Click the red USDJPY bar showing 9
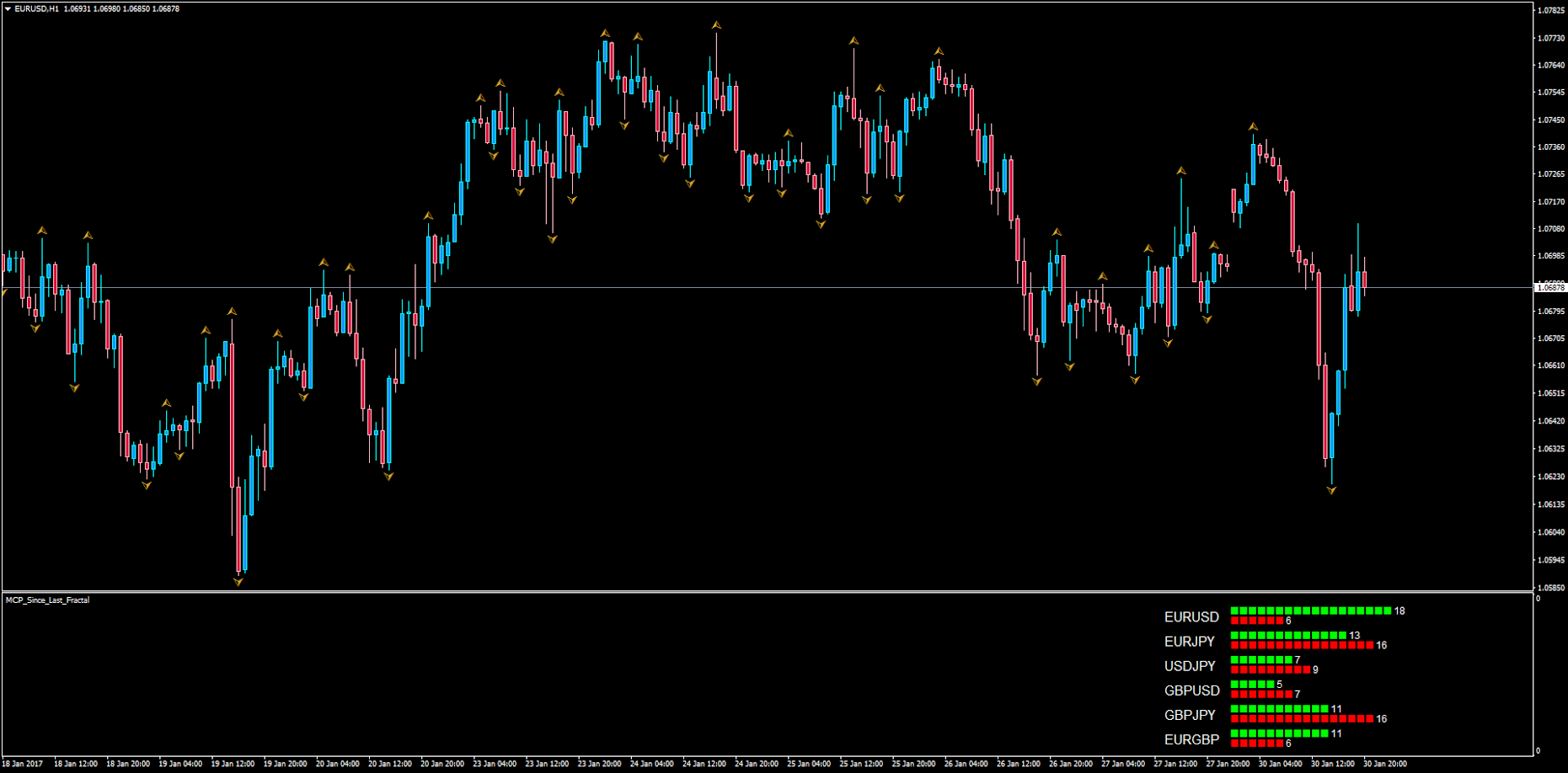The image size is (1568, 773). [x=1271, y=669]
